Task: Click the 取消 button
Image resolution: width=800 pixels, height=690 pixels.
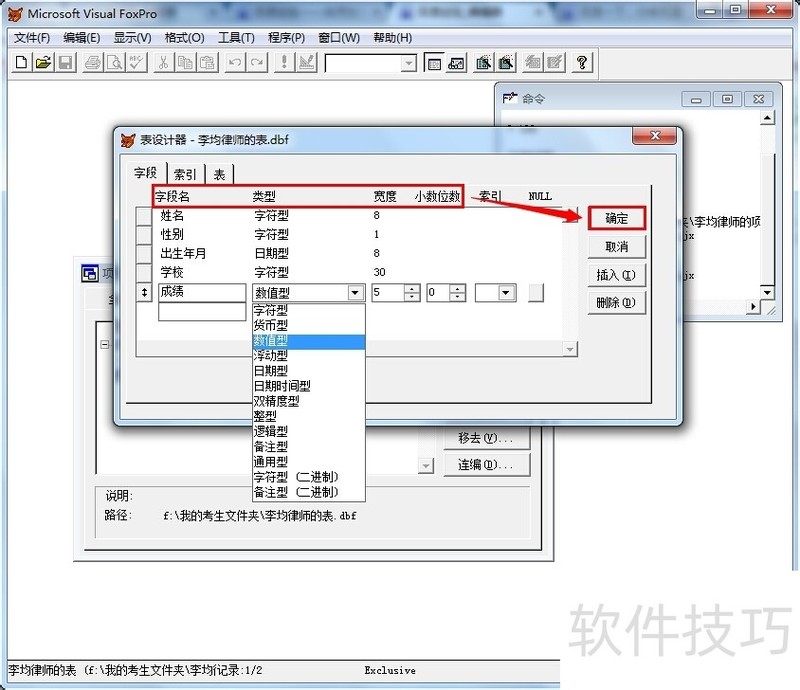Action: click(x=616, y=247)
